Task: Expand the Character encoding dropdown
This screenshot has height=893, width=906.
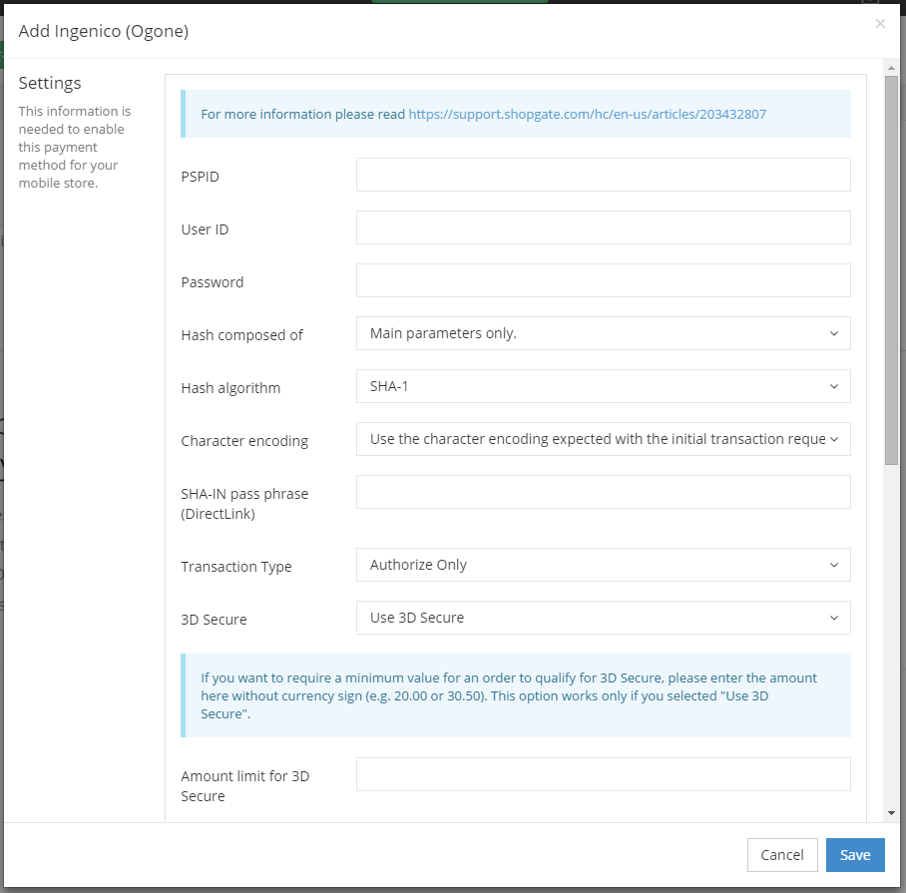Action: 603,439
